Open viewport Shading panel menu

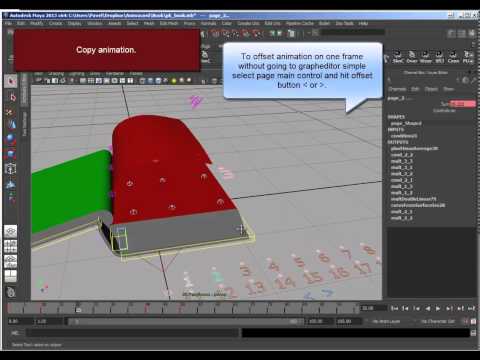56,73
